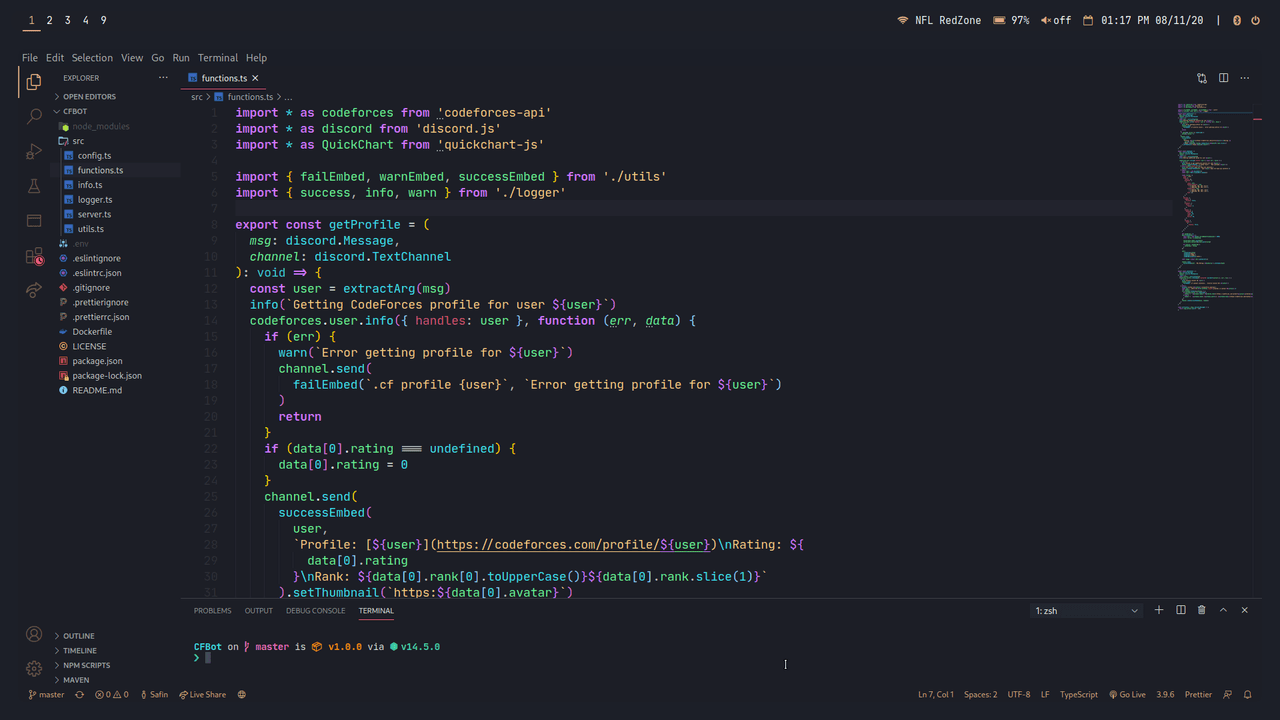Open the TypeScript language mode selector

click(x=1079, y=694)
